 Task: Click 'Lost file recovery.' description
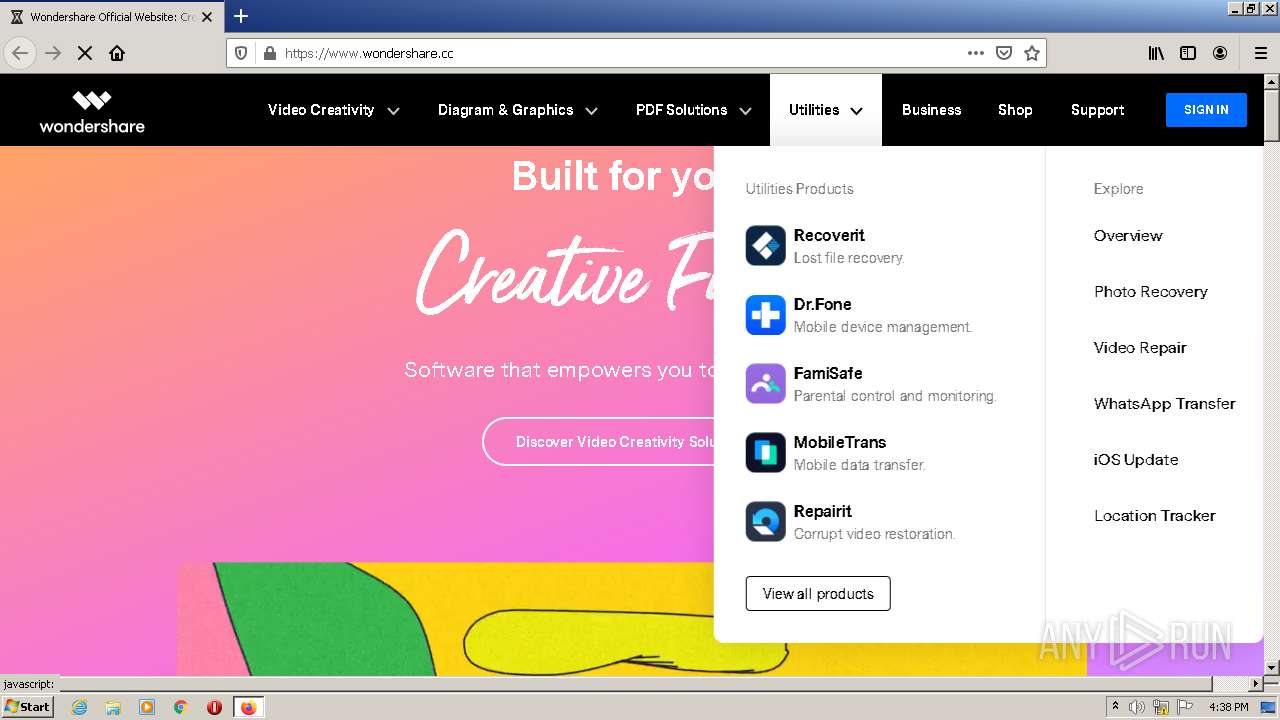(849, 258)
